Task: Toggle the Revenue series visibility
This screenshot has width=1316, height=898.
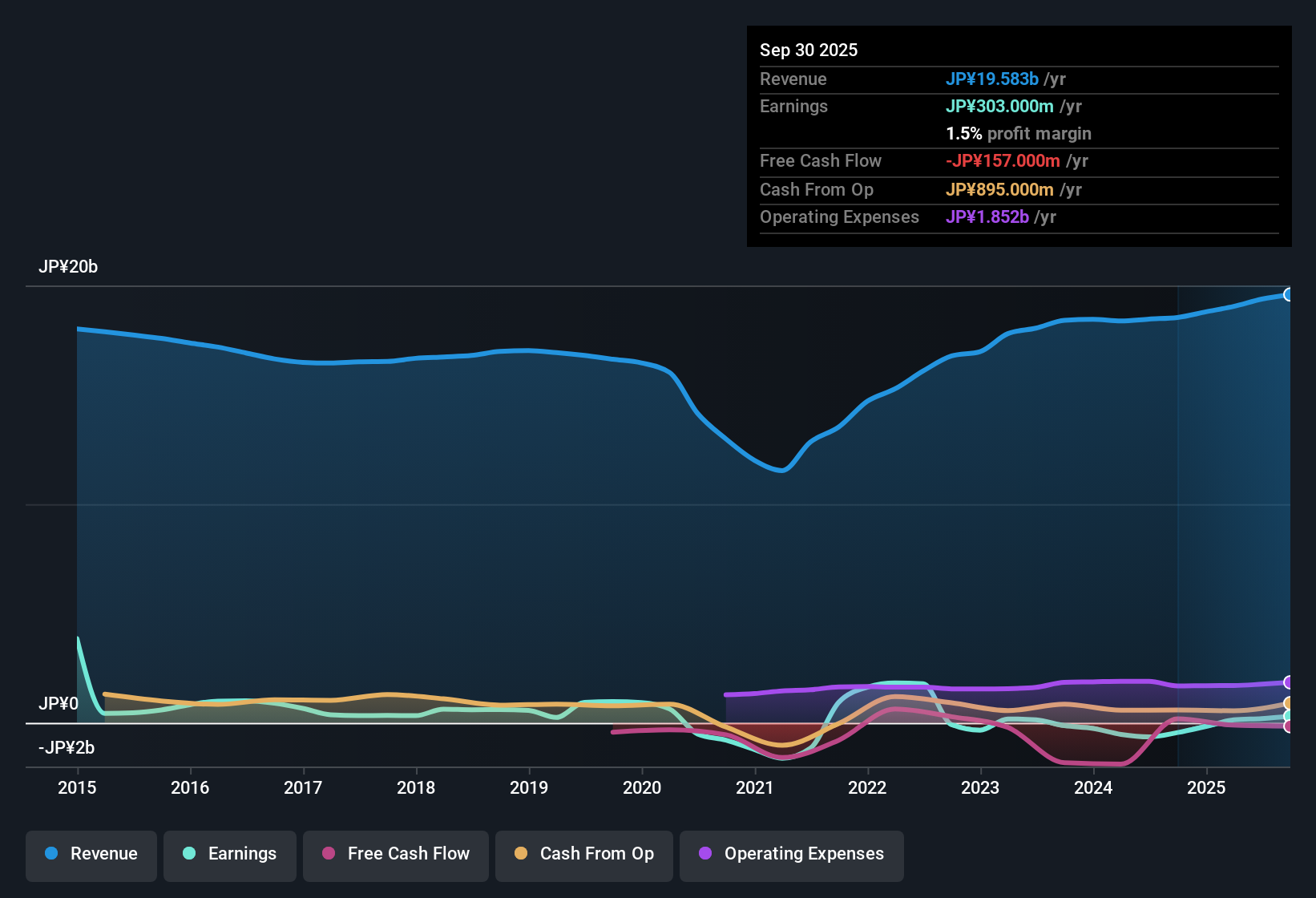Action: click(x=91, y=854)
